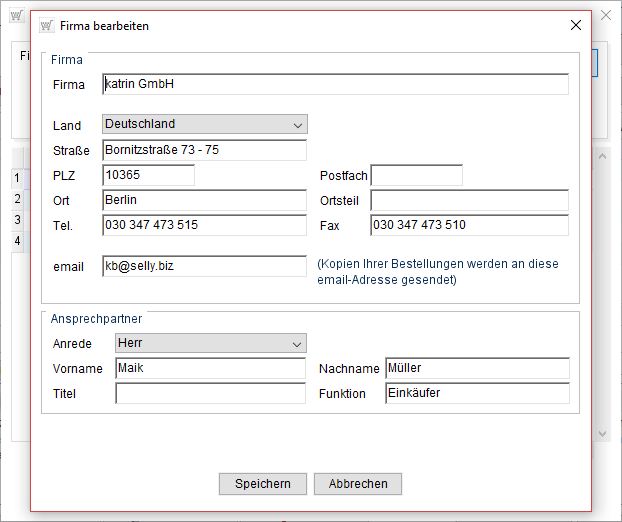Image resolution: width=622 pixels, height=522 pixels.
Task: Click the Fax number field
Action: click(469, 225)
